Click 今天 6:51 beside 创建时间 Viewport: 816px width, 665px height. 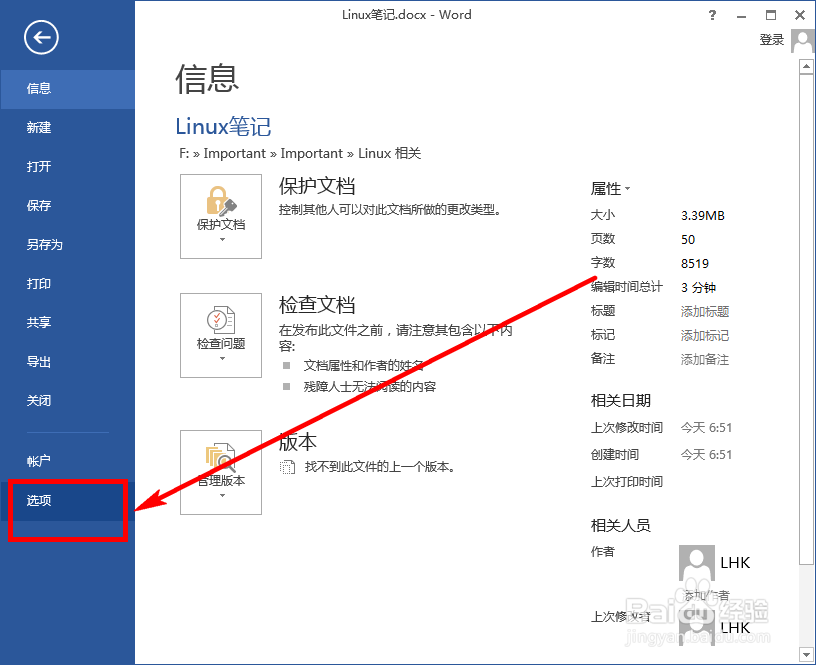coord(706,455)
